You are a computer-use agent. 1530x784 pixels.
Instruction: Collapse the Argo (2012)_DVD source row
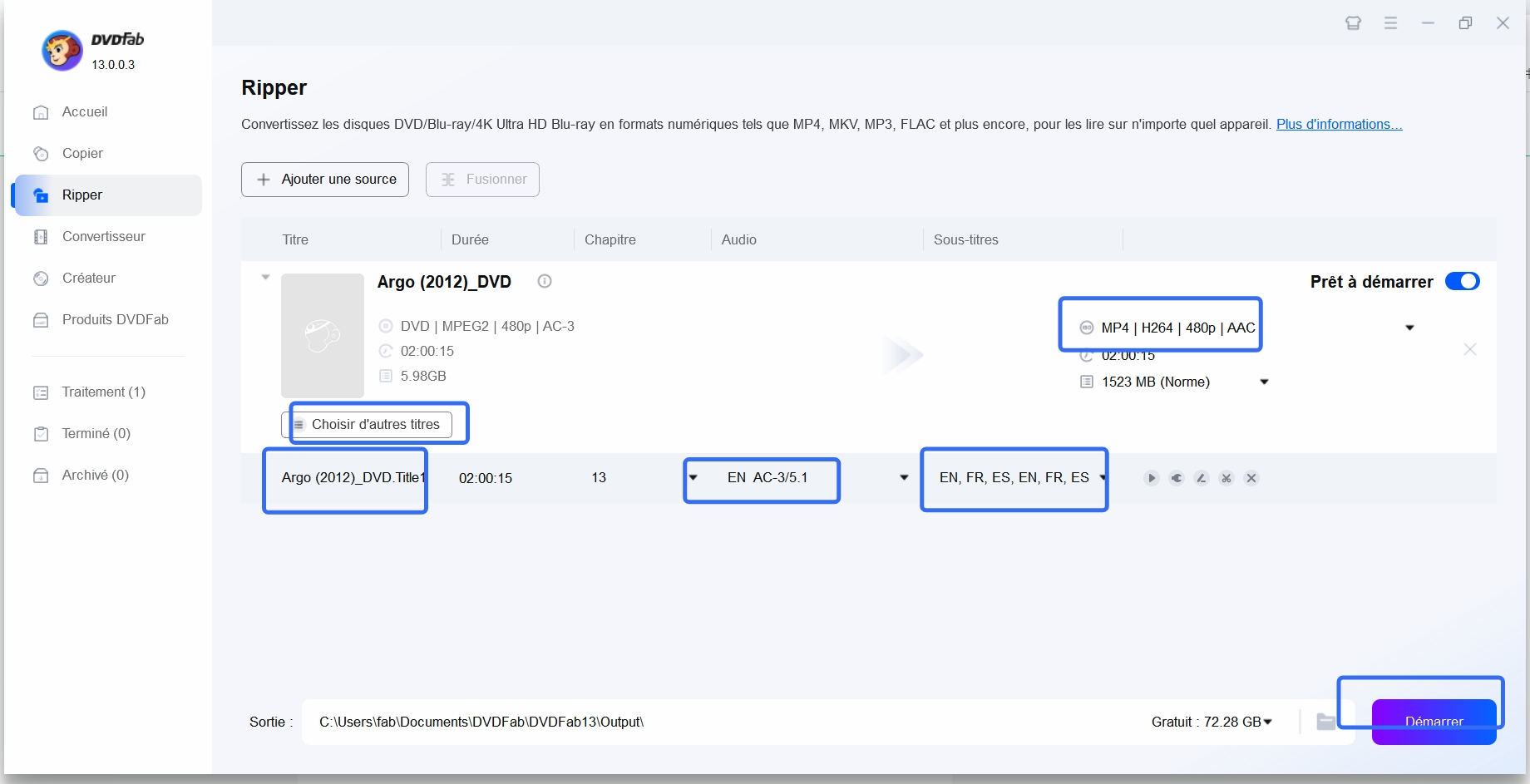[x=266, y=278]
